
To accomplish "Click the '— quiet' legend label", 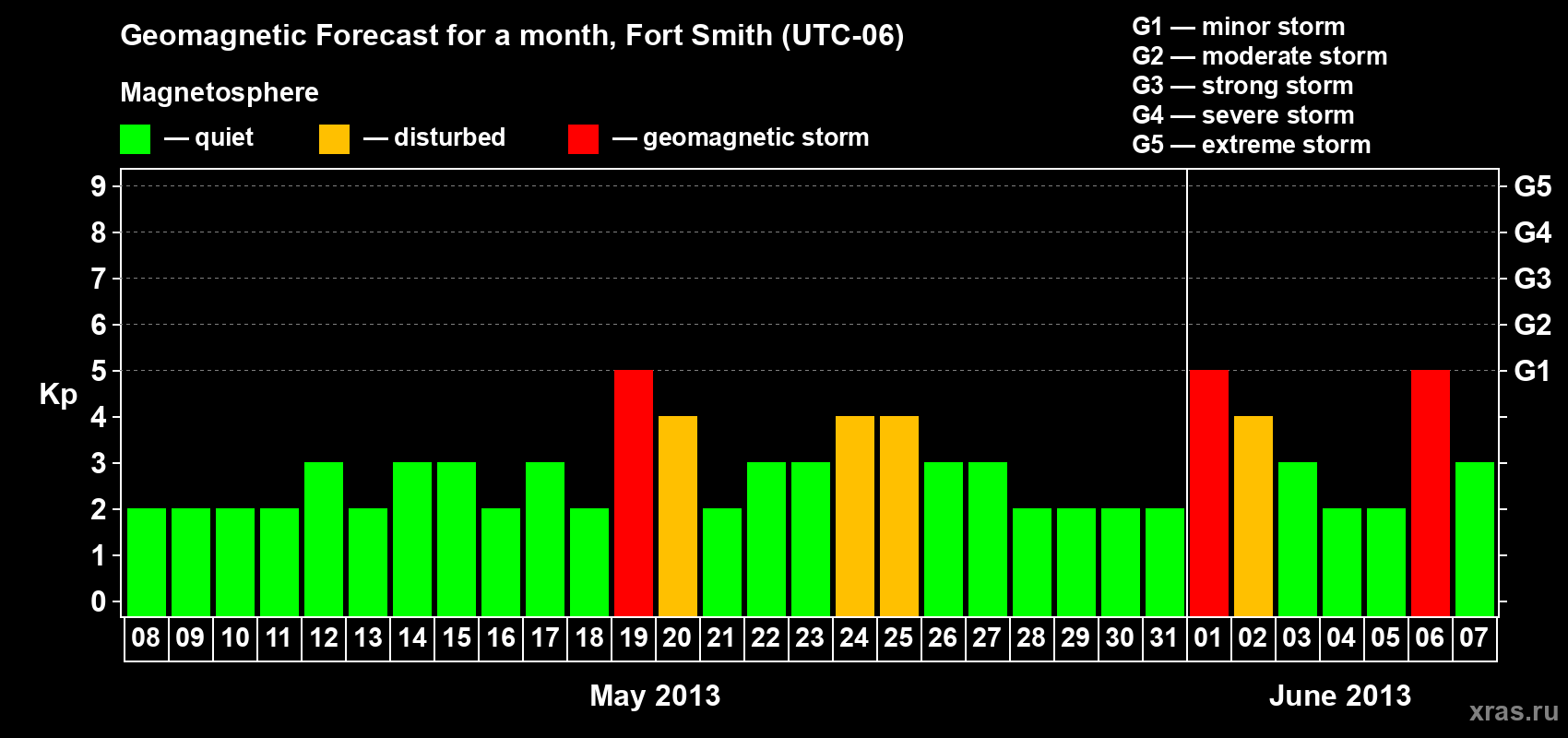I will (208, 137).
